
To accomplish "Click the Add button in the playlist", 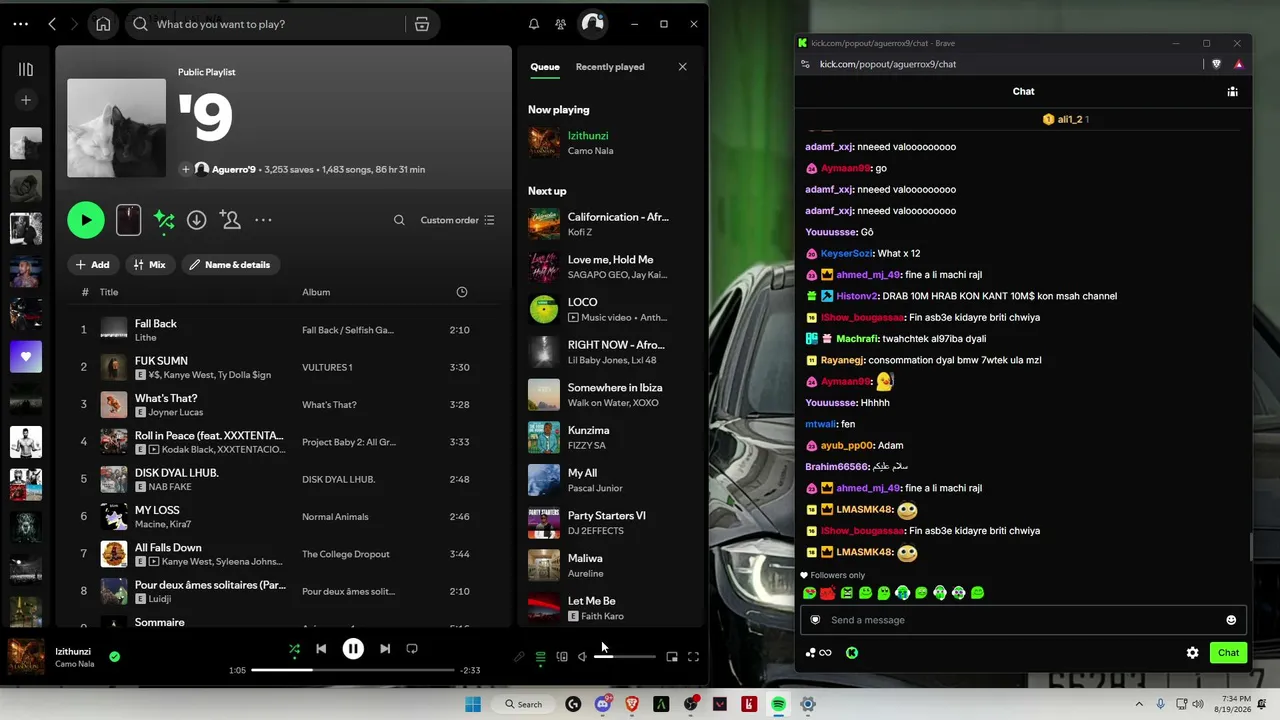I will 93,265.
